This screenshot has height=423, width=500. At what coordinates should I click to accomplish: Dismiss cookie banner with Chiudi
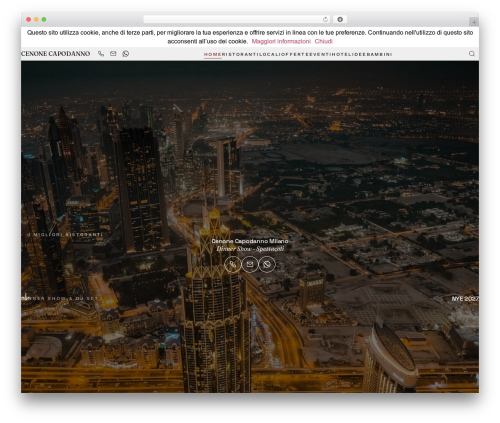point(324,41)
